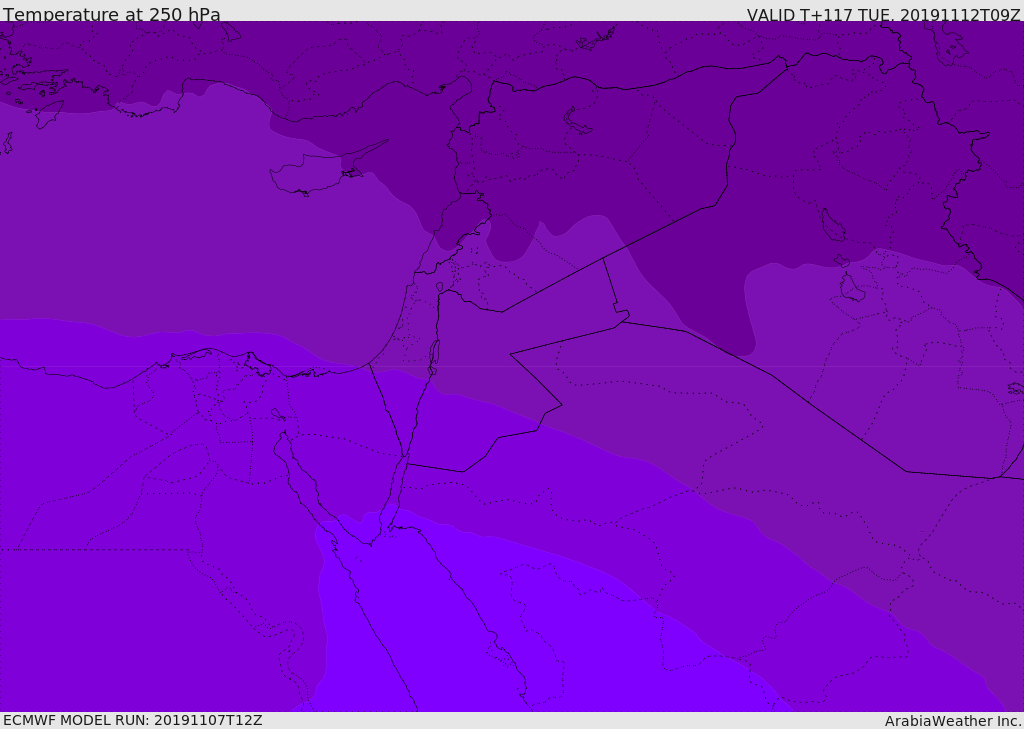Click the VALID T+117 timestamp text
The width and height of the screenshot is (1024, 729).
pyautogui.click(x=883, y=14)
